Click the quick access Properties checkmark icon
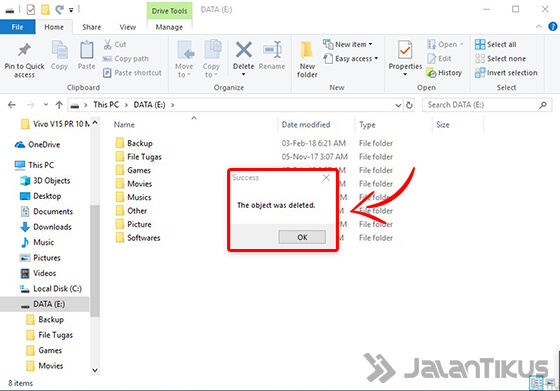560x391 pixels. pyautogui.click(x=31, y=10)
